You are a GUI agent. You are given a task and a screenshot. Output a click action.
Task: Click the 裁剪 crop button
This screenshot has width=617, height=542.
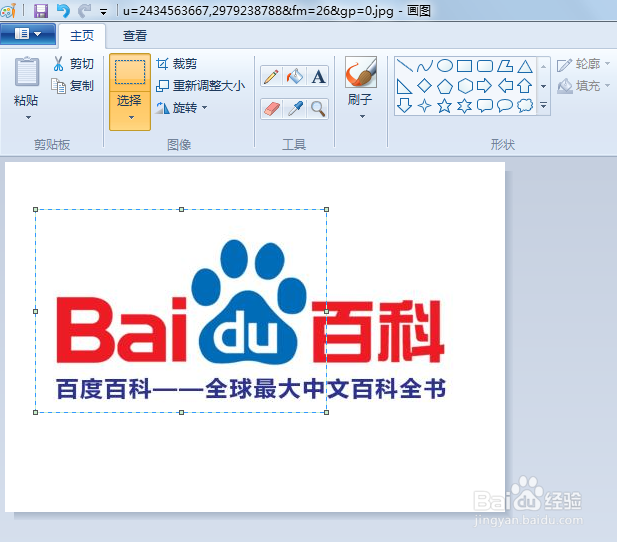tap(177, 64)
